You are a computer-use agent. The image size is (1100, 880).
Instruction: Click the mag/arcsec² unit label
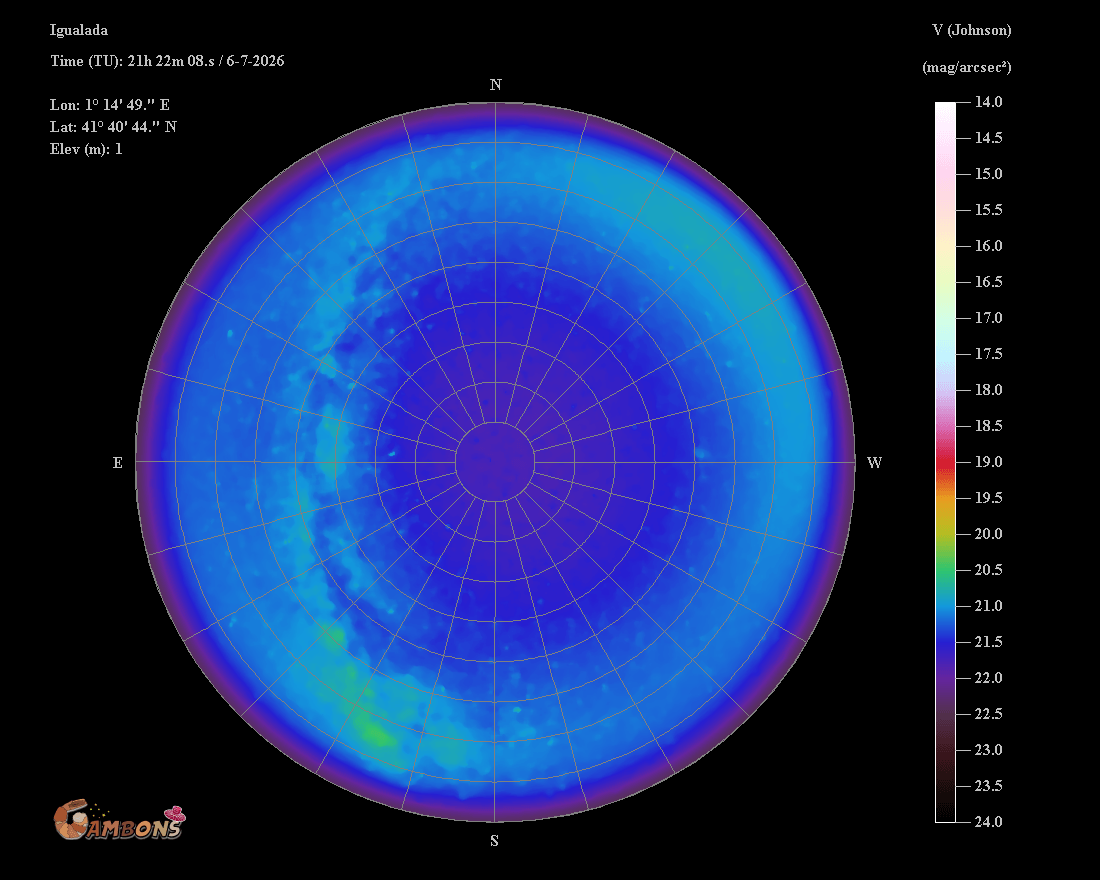(967, 67)
